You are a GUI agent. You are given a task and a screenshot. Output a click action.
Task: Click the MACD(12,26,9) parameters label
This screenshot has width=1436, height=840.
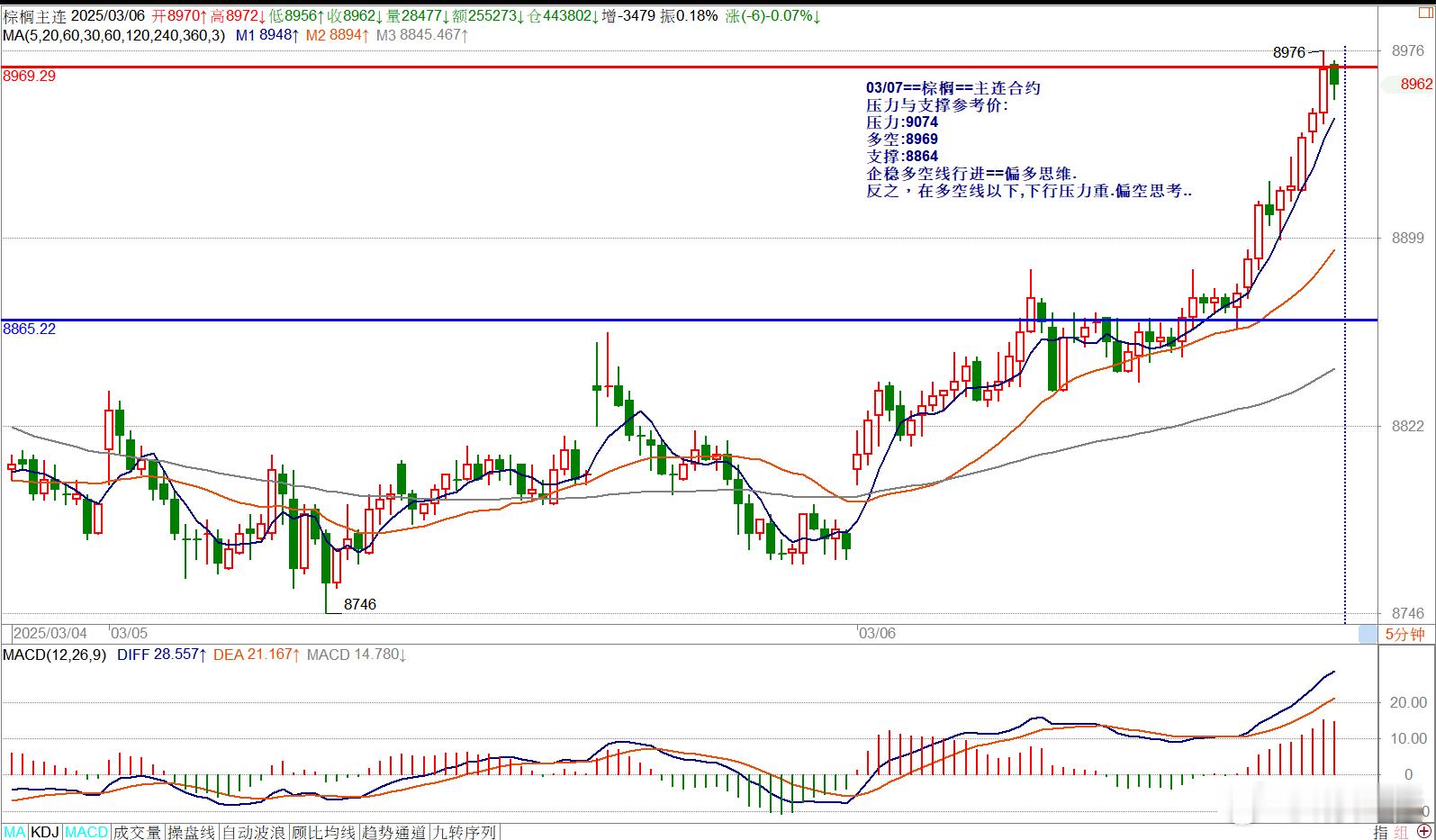[55, 655]
